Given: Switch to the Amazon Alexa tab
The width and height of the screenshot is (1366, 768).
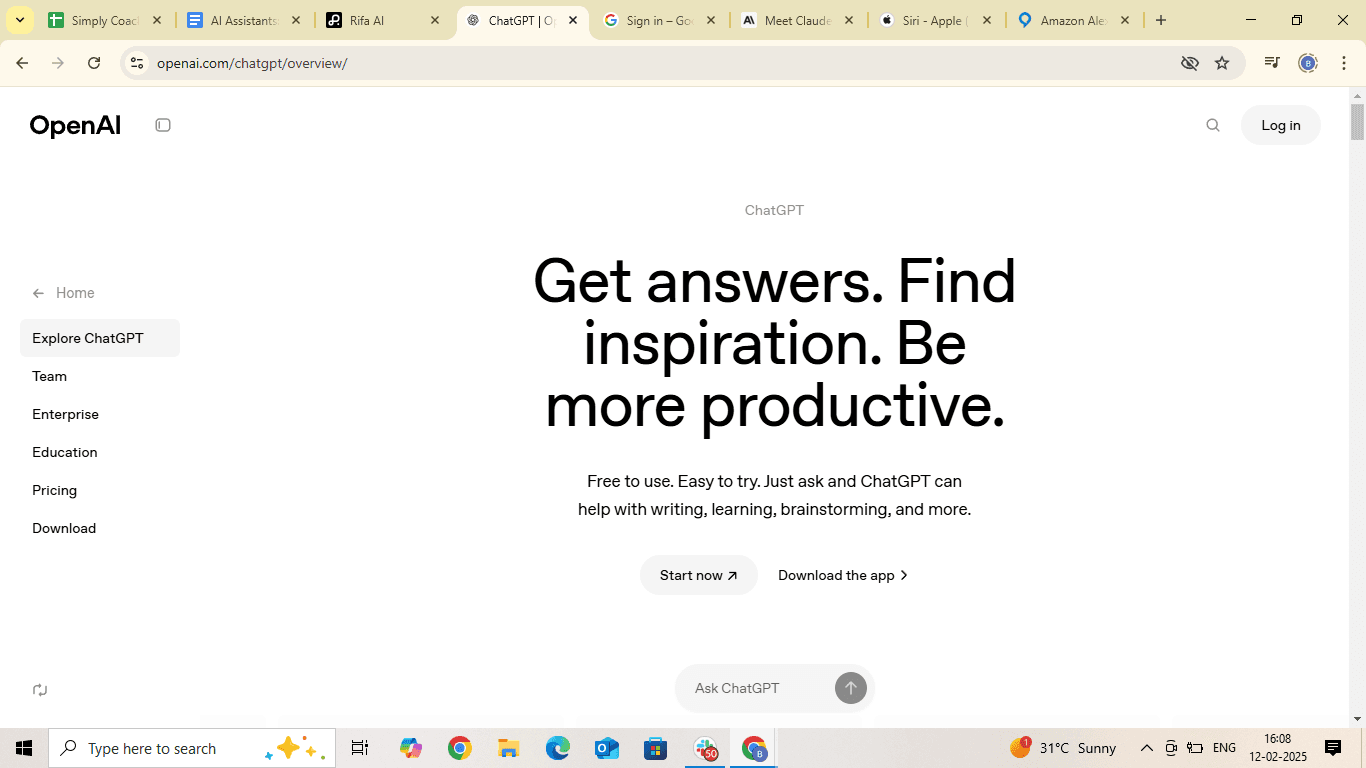Looking at the screenshot, I should (x=1075, y=20).
